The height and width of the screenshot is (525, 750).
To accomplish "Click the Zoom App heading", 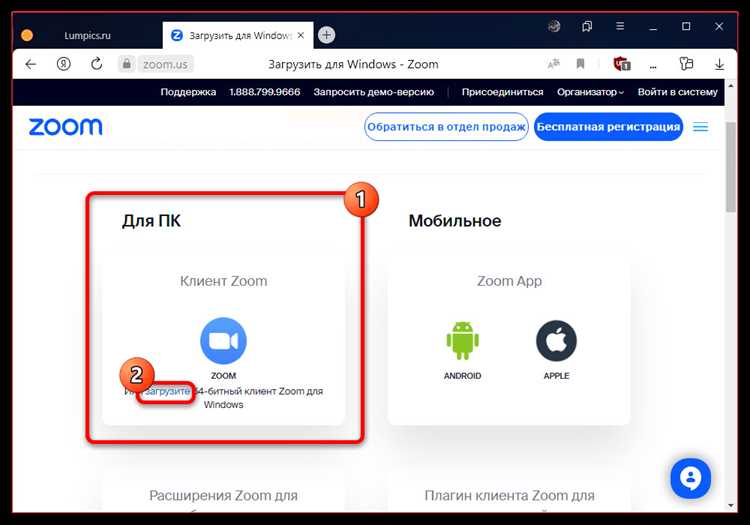I will (509, 281).
